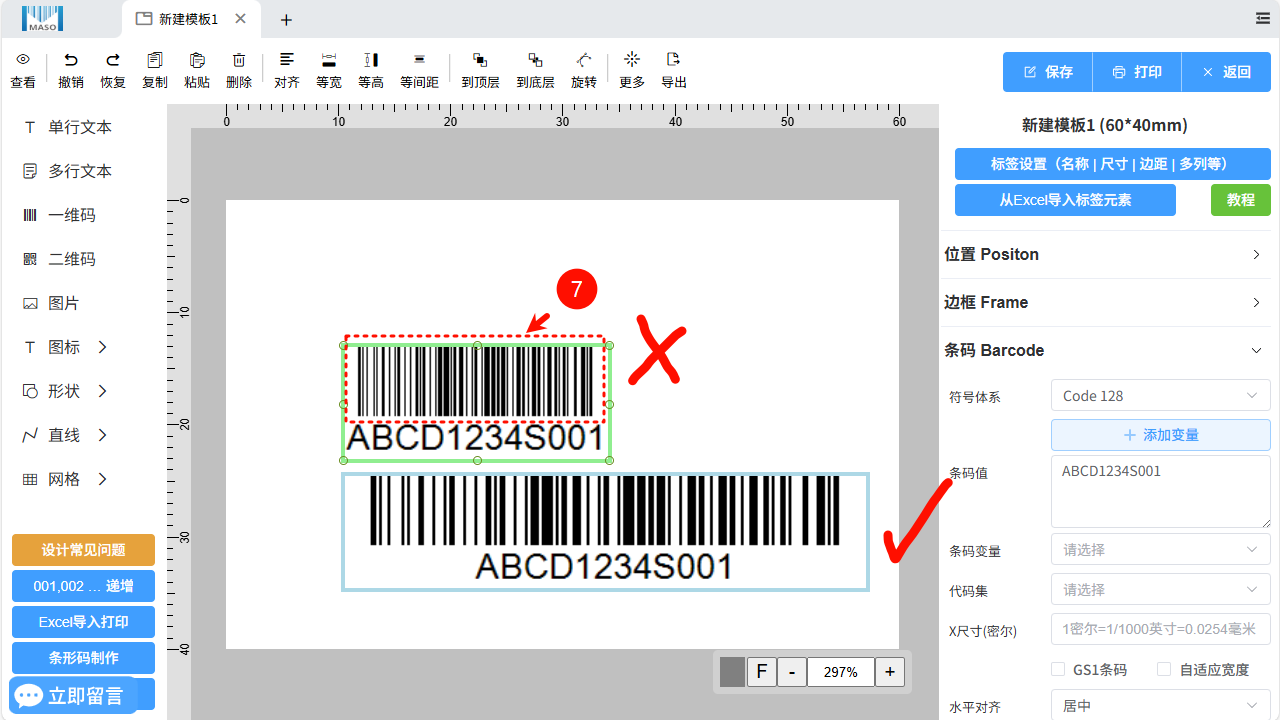Undo with the 撤销 icon
Viewport: 1280px width, 720px height.
tap(71, 60)
